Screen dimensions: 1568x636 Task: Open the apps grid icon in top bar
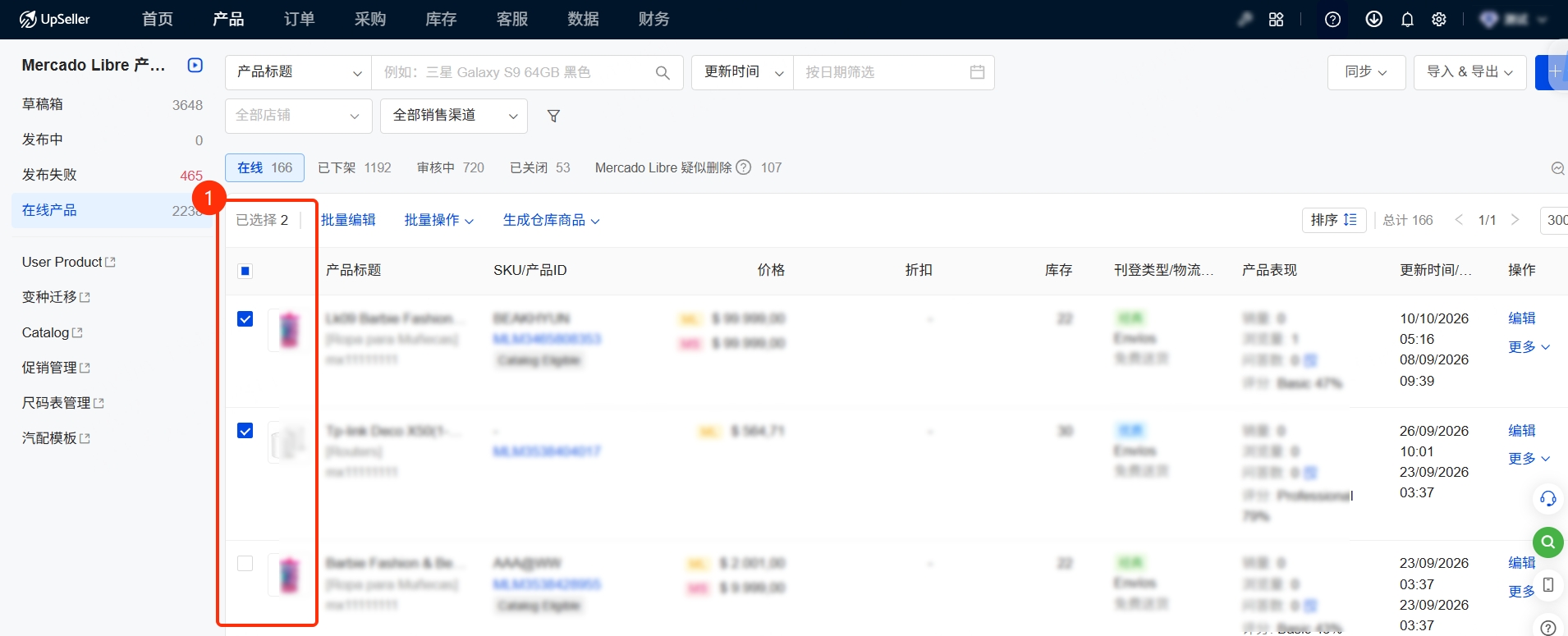(x=1276, y=19)
